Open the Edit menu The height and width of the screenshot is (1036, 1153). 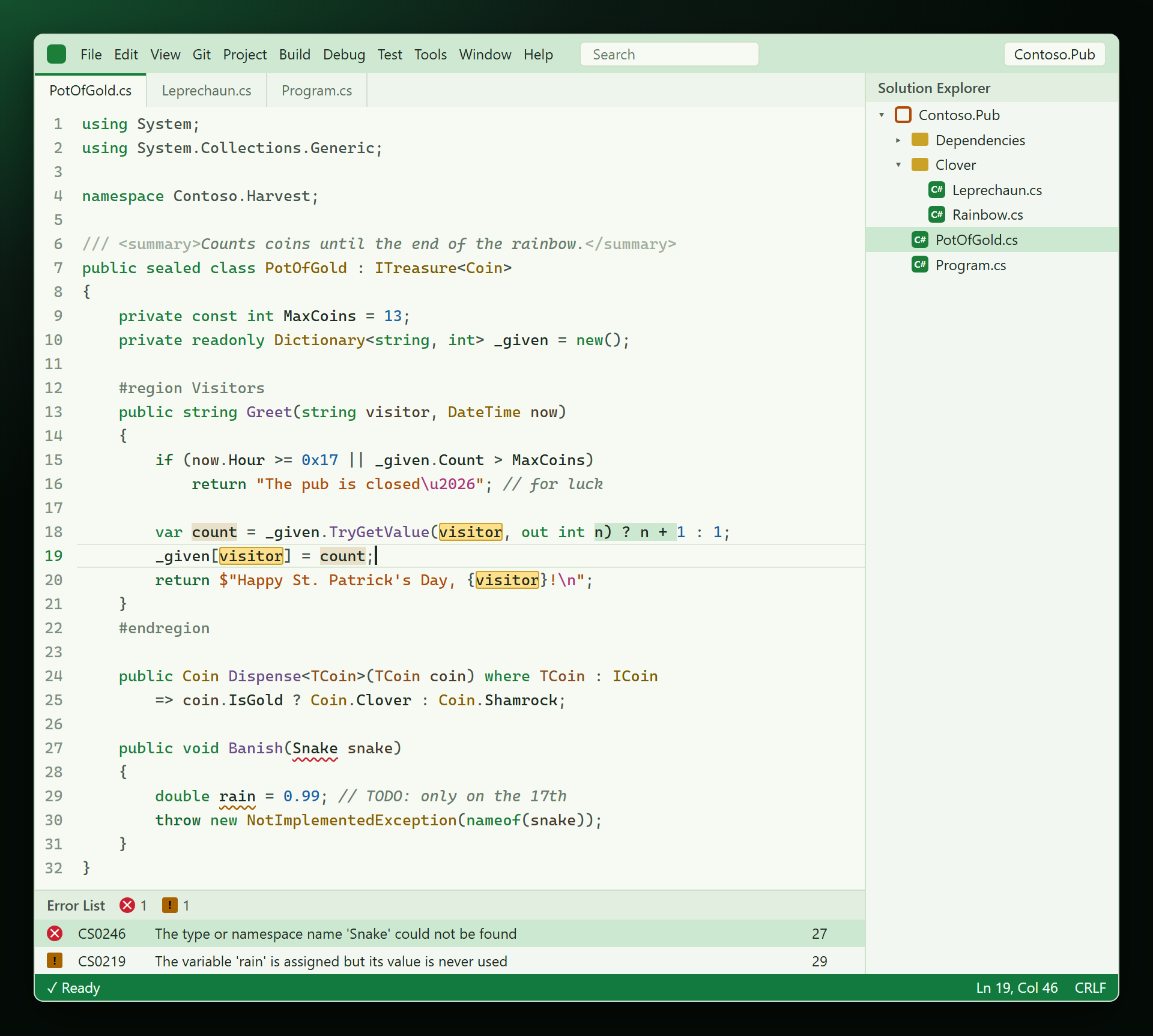126,55
